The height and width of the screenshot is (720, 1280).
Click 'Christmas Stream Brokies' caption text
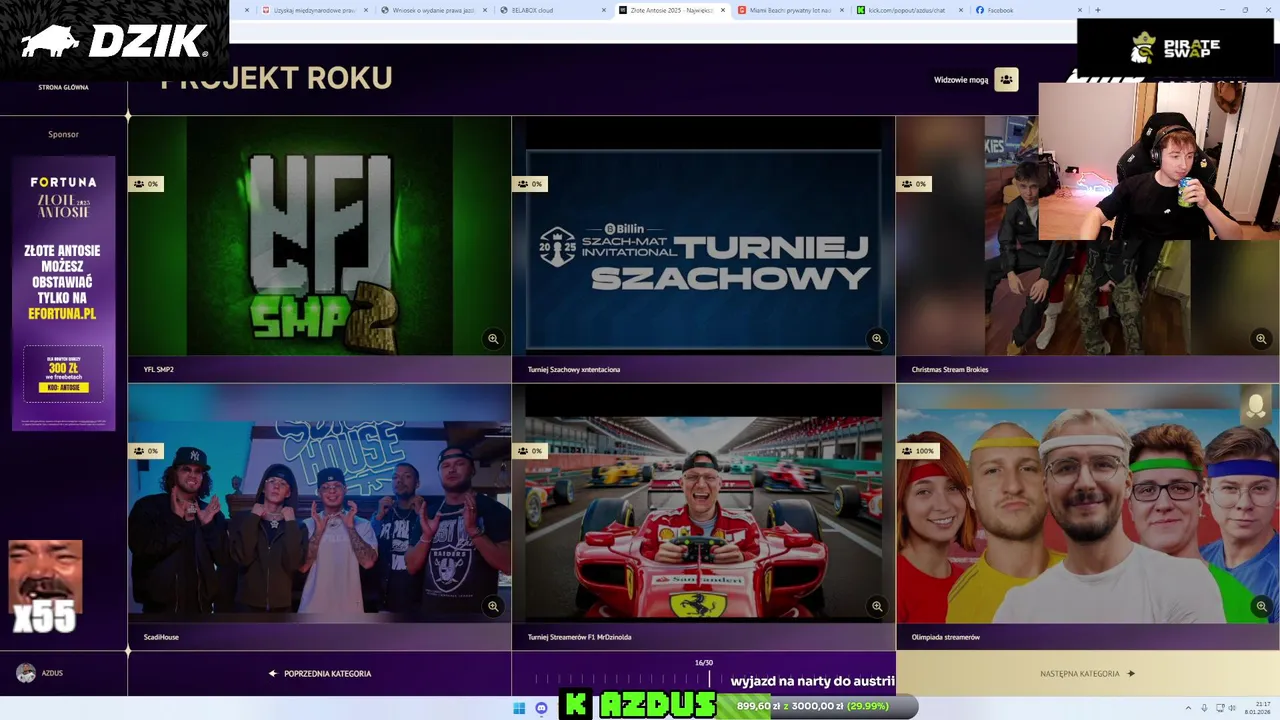click(950, 370)
